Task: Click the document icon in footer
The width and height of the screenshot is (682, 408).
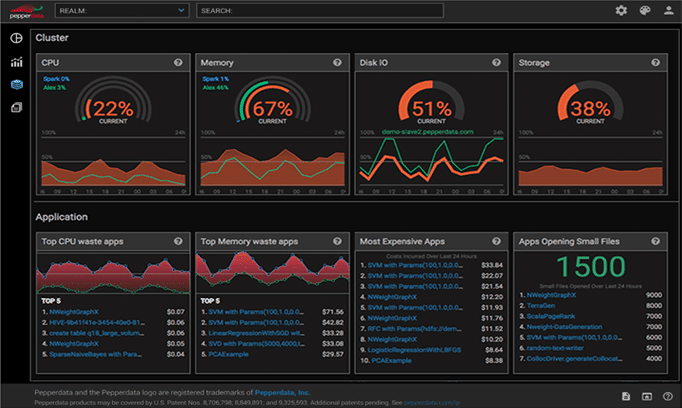Action: [x=625, y=396]
